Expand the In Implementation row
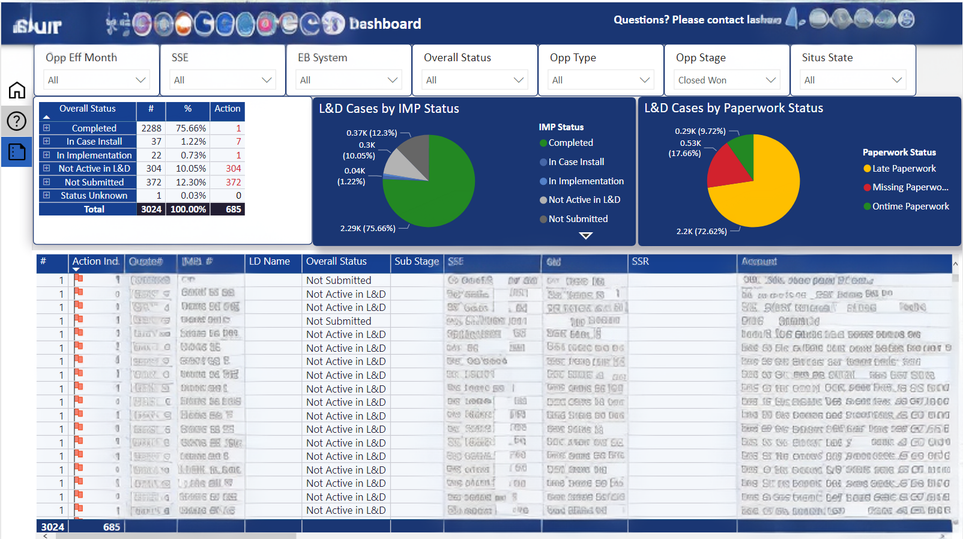 (46, 155)
